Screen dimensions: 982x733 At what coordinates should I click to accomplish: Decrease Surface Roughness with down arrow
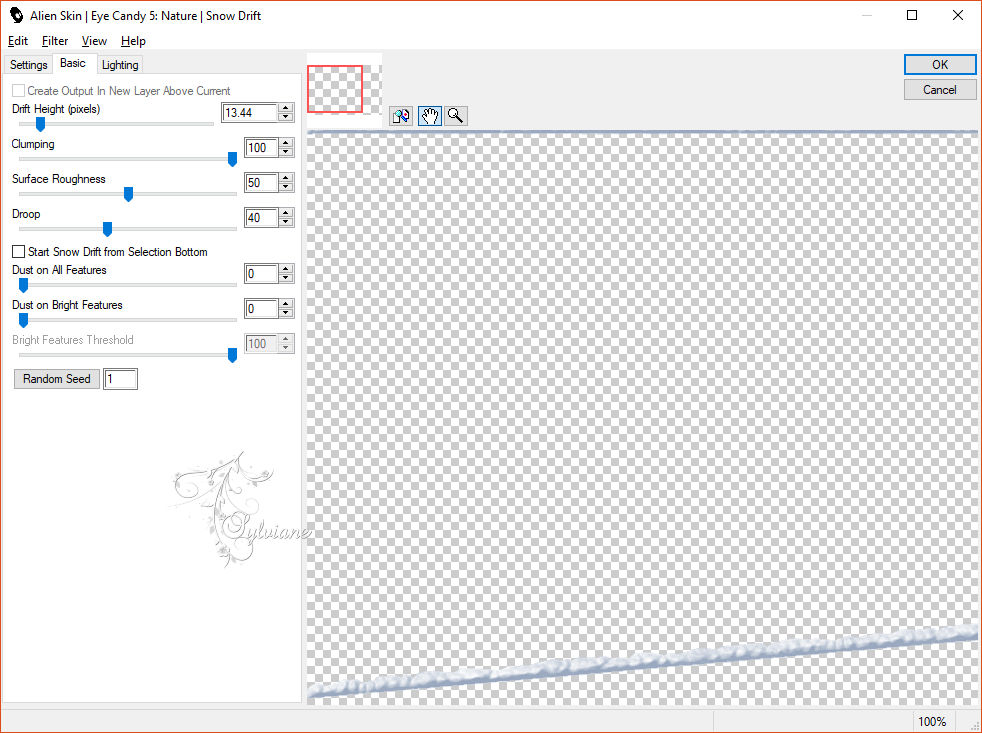click(286, 187)
